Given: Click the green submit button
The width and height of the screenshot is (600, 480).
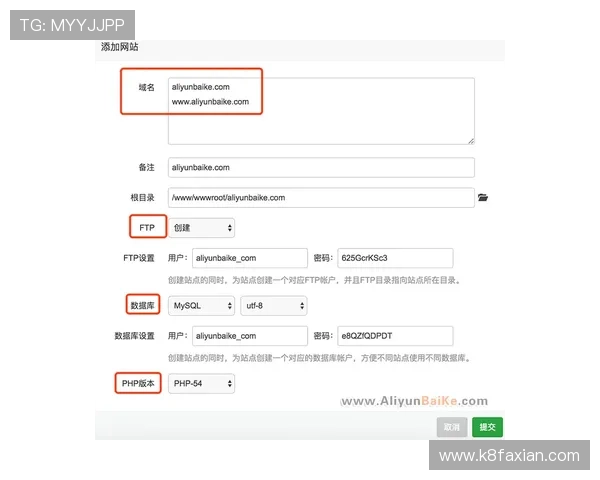Looking at the screenshot, I should pos(487,427).
